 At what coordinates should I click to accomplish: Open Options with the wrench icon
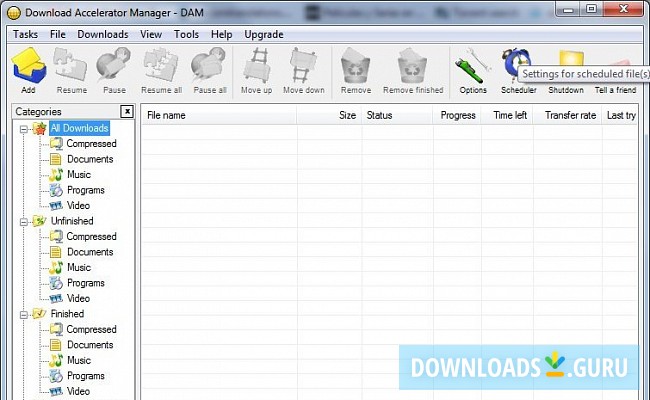(473, 65)
